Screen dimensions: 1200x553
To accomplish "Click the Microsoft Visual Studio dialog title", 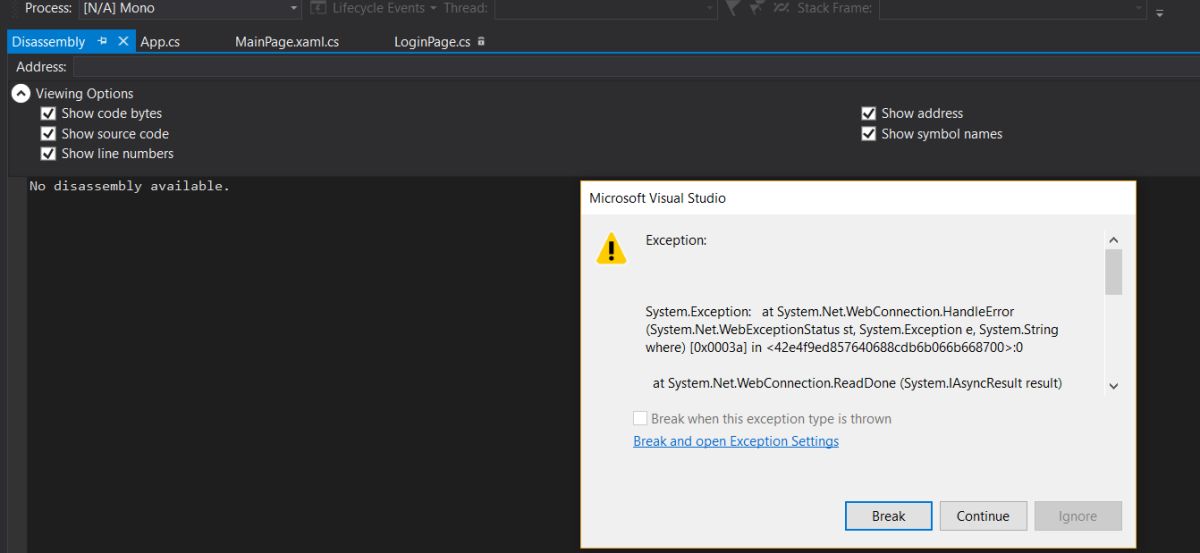I will click(x=657, y=198).
